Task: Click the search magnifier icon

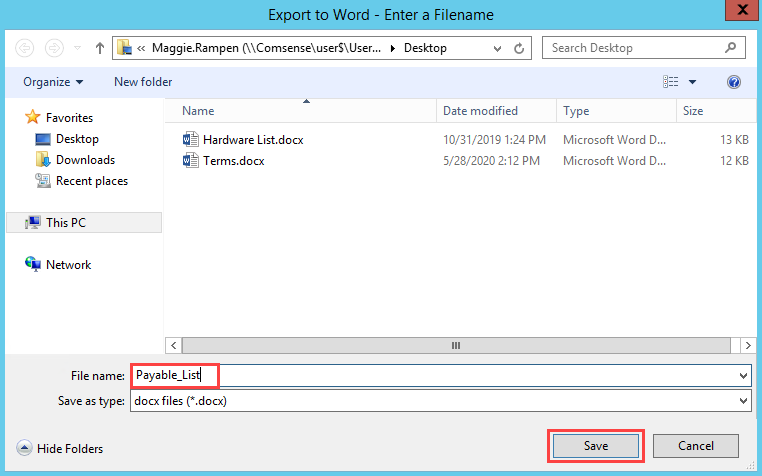Action: coord(730,48)
